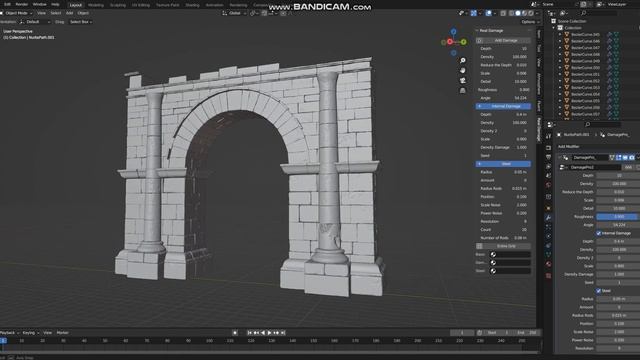Open the Scene properties tab icon
This screenshot has height=360, width=640.
pyautogui.click(x=548, y=176)
